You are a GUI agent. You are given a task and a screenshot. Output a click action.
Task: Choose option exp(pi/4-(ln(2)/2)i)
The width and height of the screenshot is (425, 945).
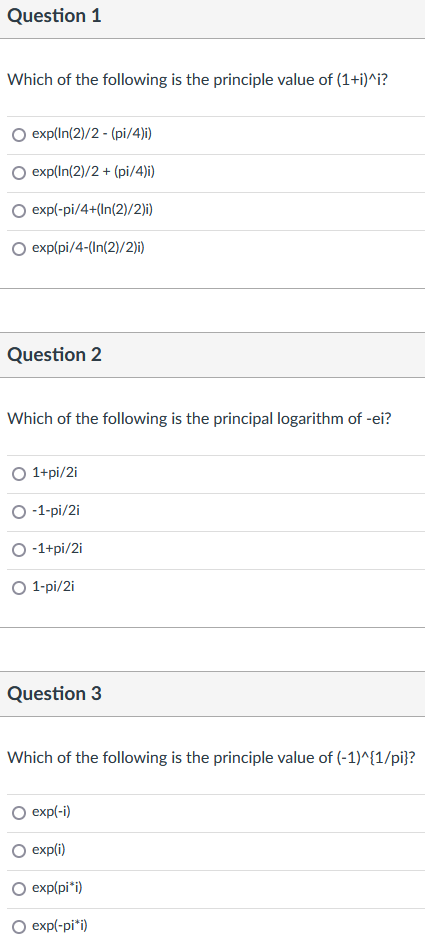pyautogui.click(x=19, y=248)
